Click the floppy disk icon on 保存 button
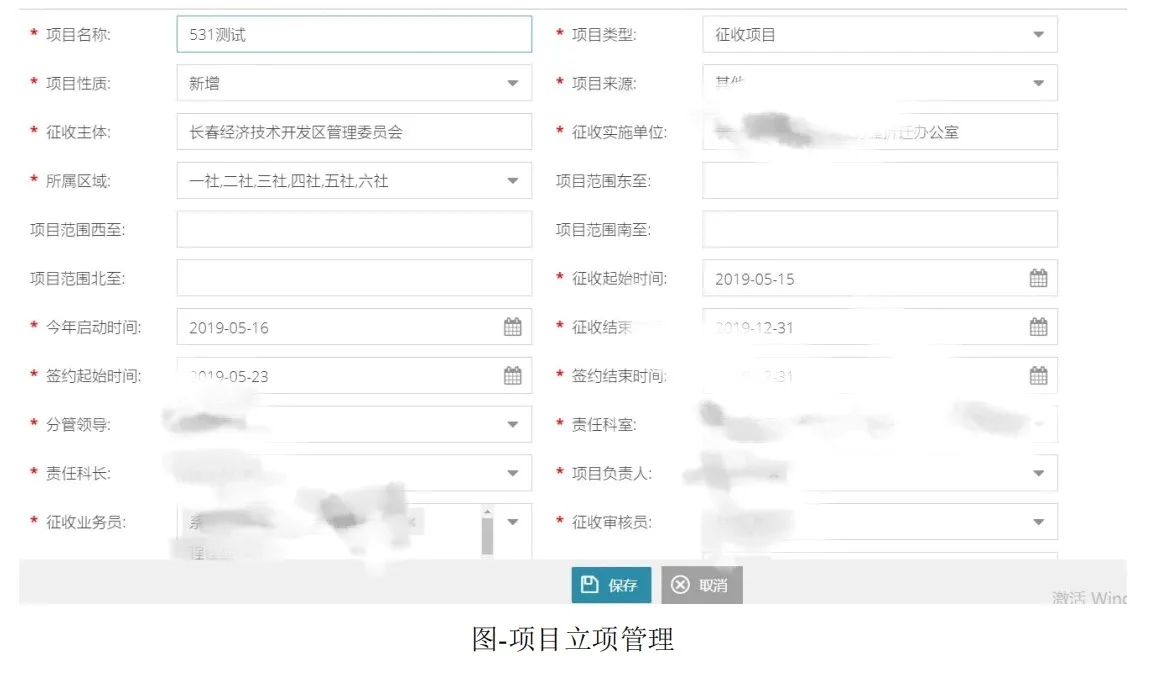 [588, 584]
